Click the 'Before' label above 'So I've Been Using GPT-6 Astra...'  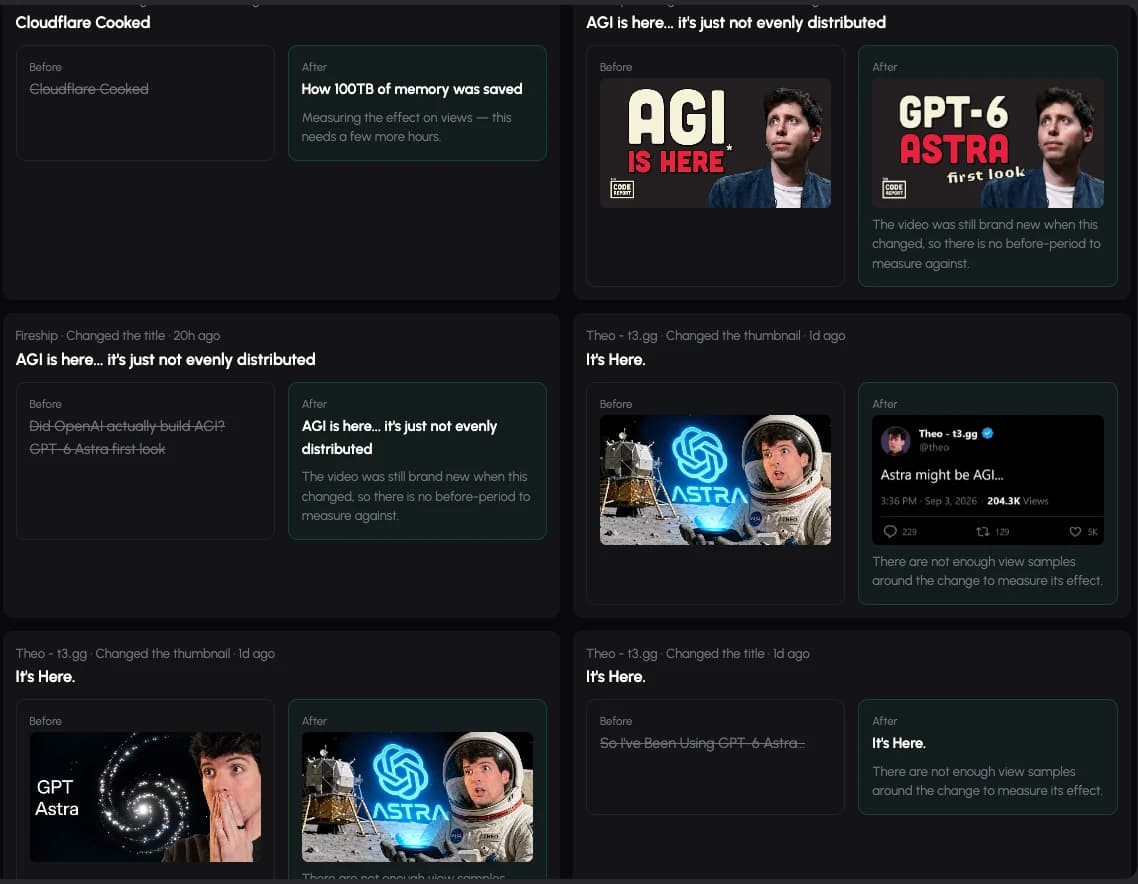[615, 721]
